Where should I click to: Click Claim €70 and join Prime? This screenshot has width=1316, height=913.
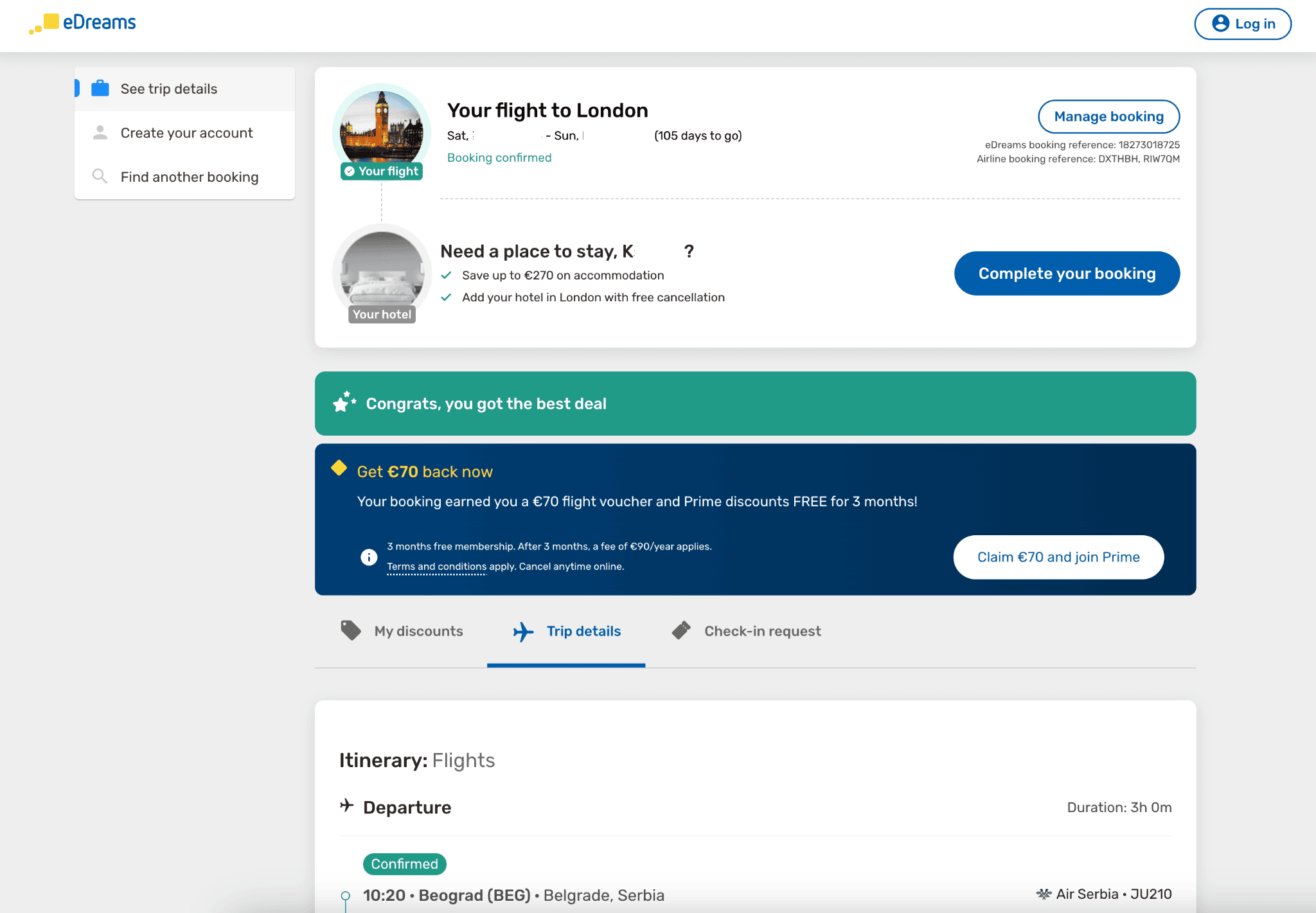click(x=1058, y=557)
